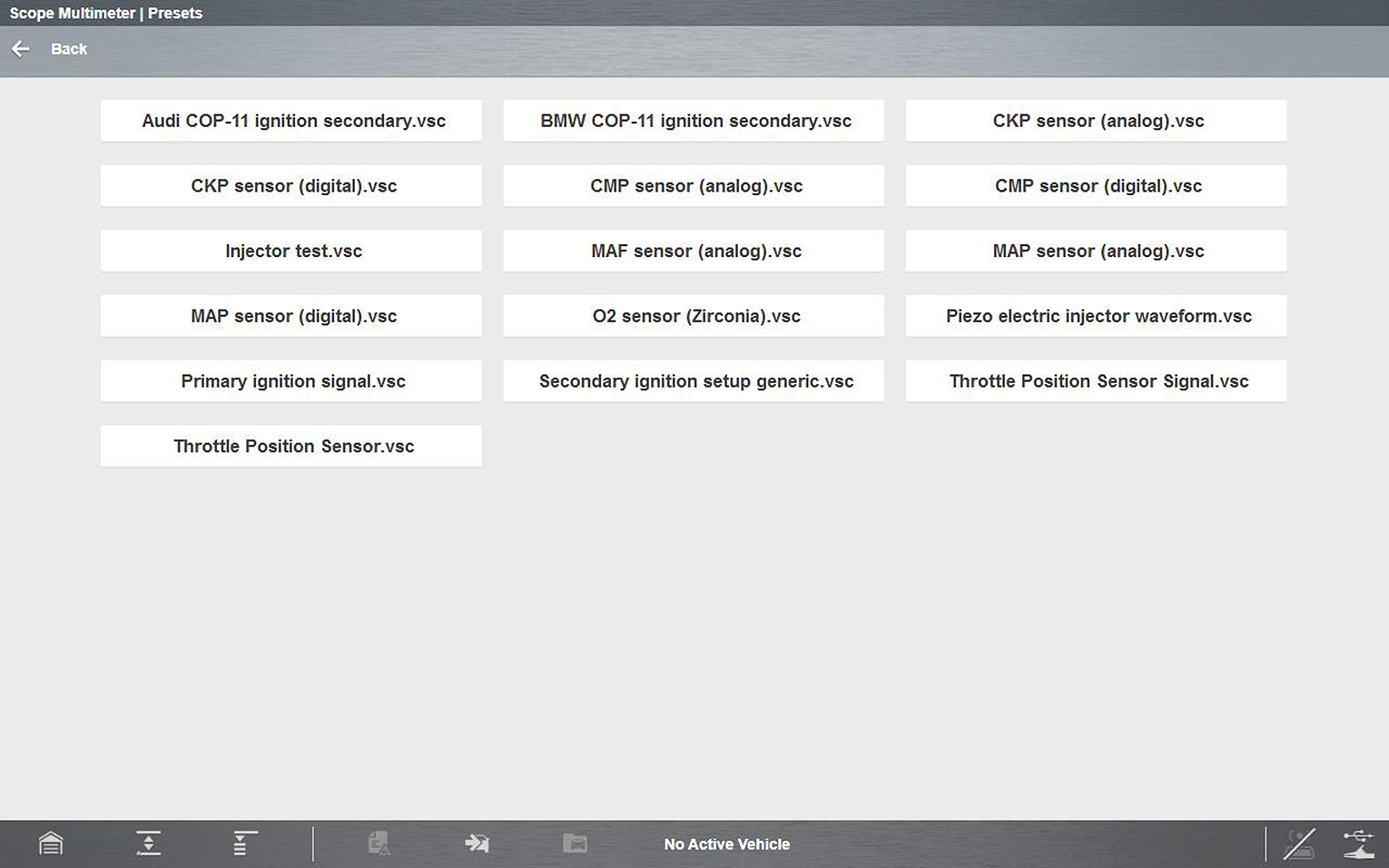Click the toolbar icon with up-down arrows

[x=149, y=843]
